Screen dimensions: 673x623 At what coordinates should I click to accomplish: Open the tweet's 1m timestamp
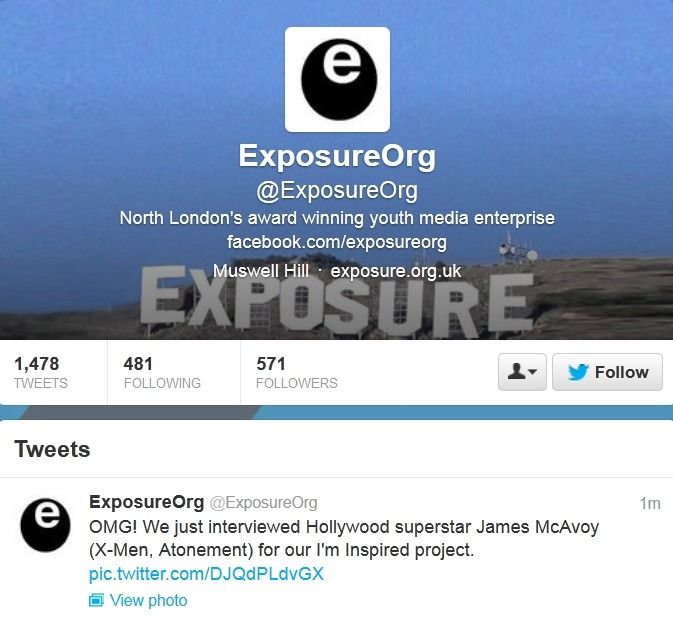pyautogui.click(x=650, y=503)
